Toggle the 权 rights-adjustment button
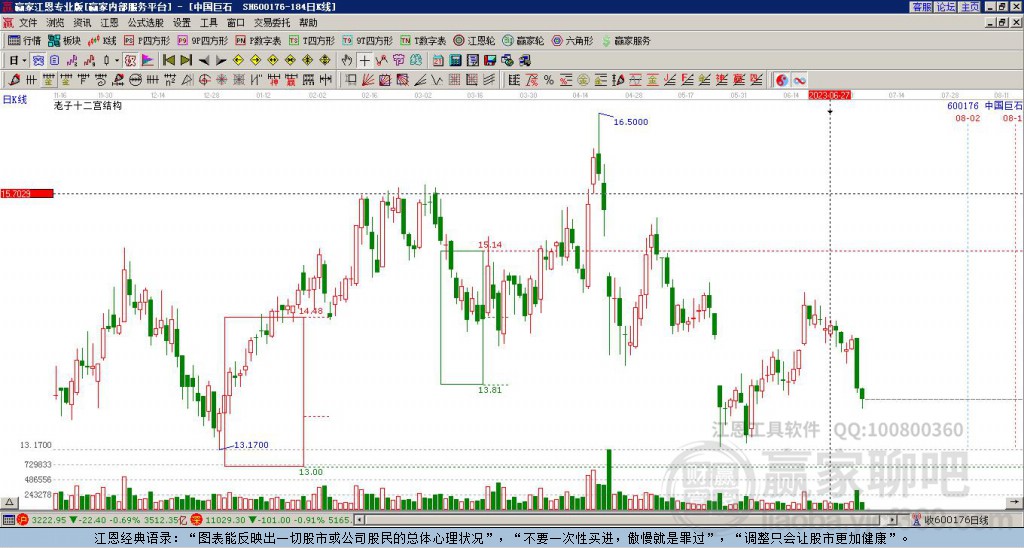The width and height of the screenshot is (1024, 548). [x=130, y=61]
